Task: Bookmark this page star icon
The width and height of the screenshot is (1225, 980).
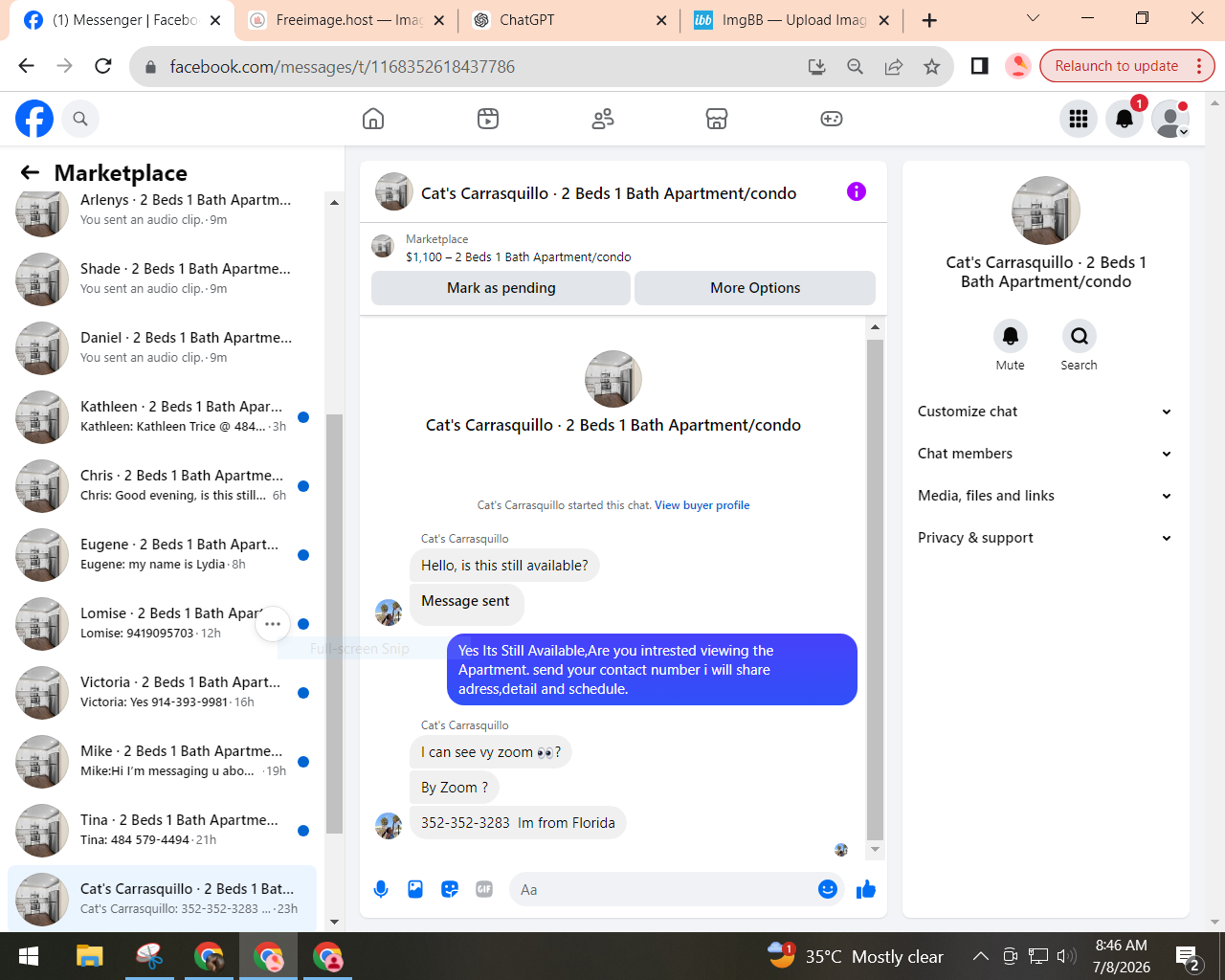Action: [x=931, y=66]
